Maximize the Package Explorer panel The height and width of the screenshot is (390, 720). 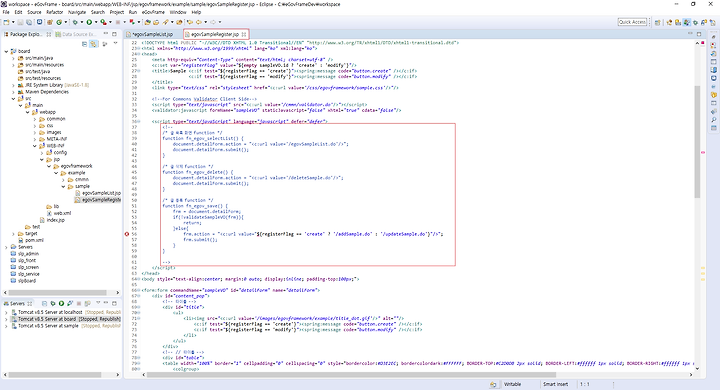point(114,34)
